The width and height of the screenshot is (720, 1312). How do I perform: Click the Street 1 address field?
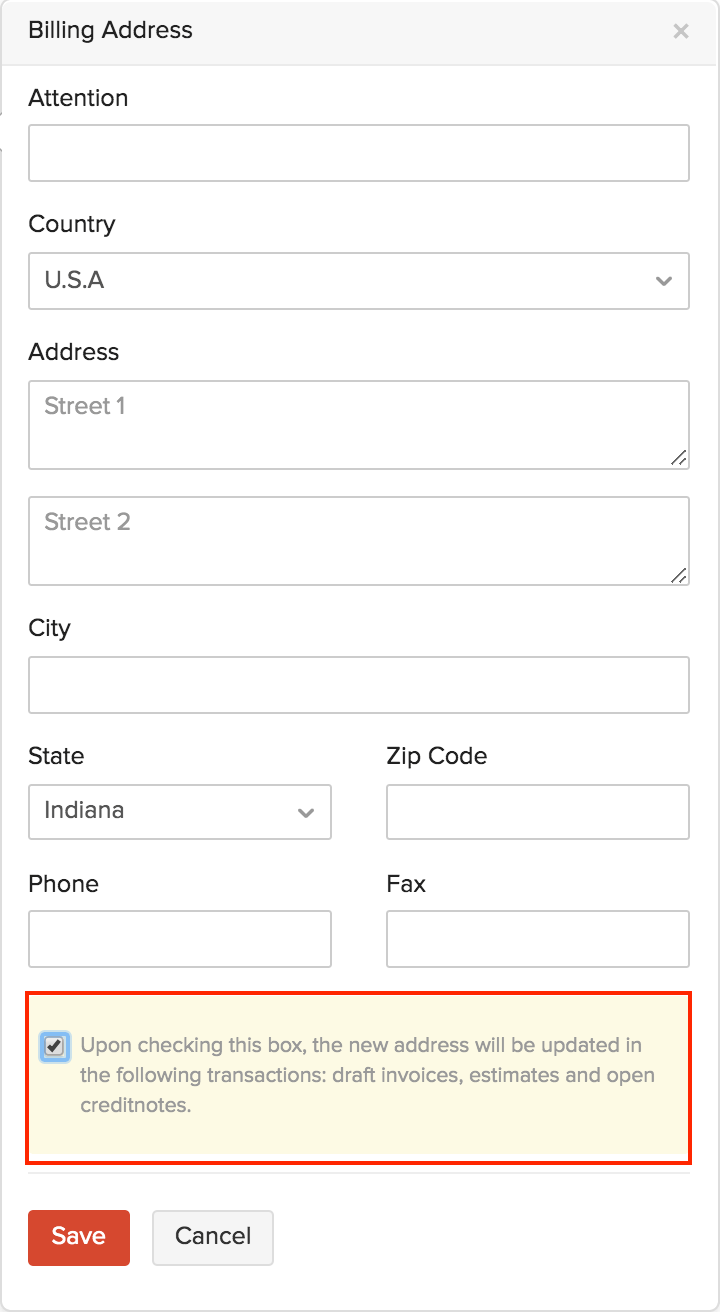(x=359, y=424)
